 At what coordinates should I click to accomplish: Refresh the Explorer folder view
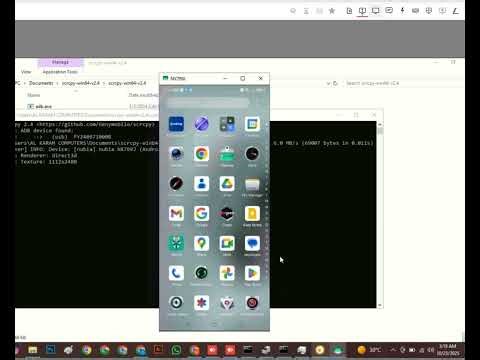tap(336, 83)
